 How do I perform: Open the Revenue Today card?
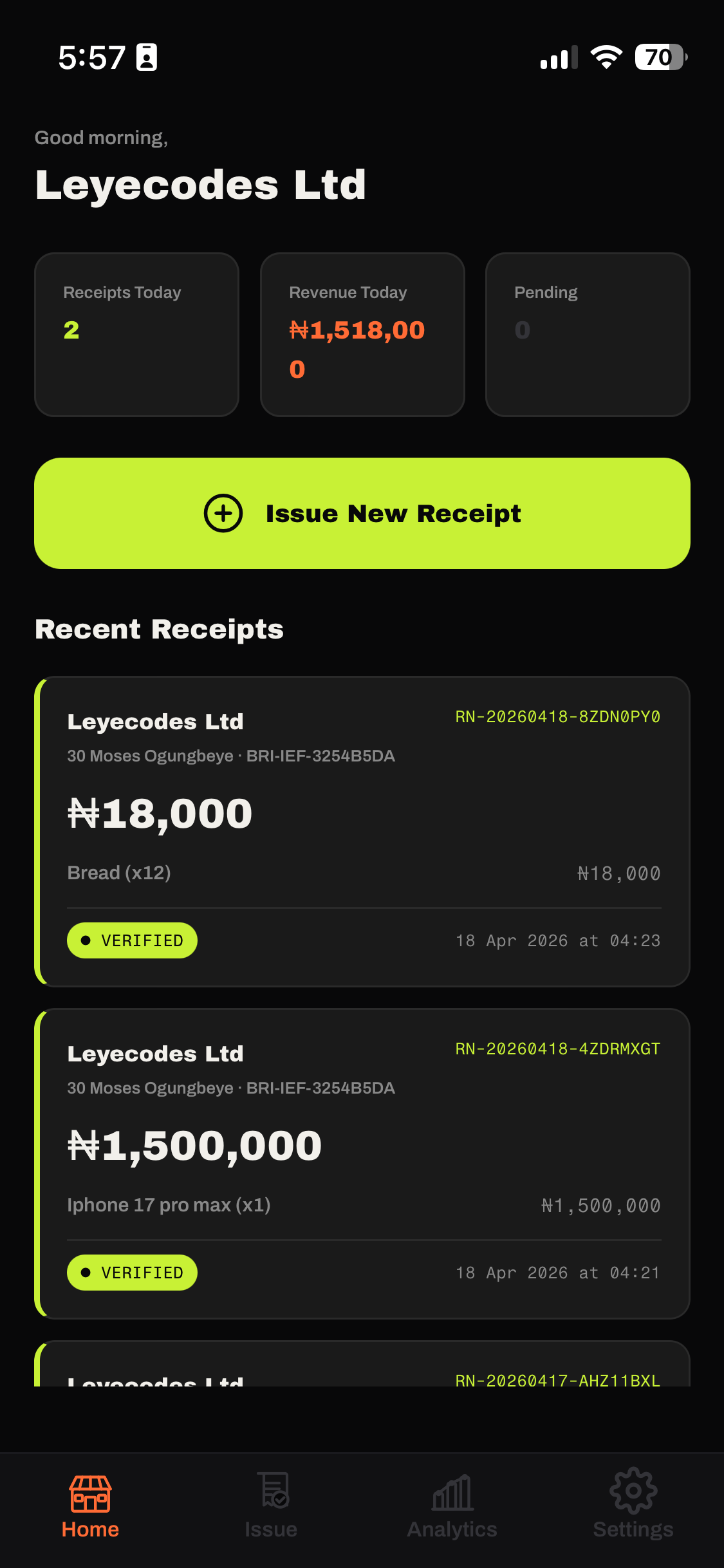click(362, 335)
